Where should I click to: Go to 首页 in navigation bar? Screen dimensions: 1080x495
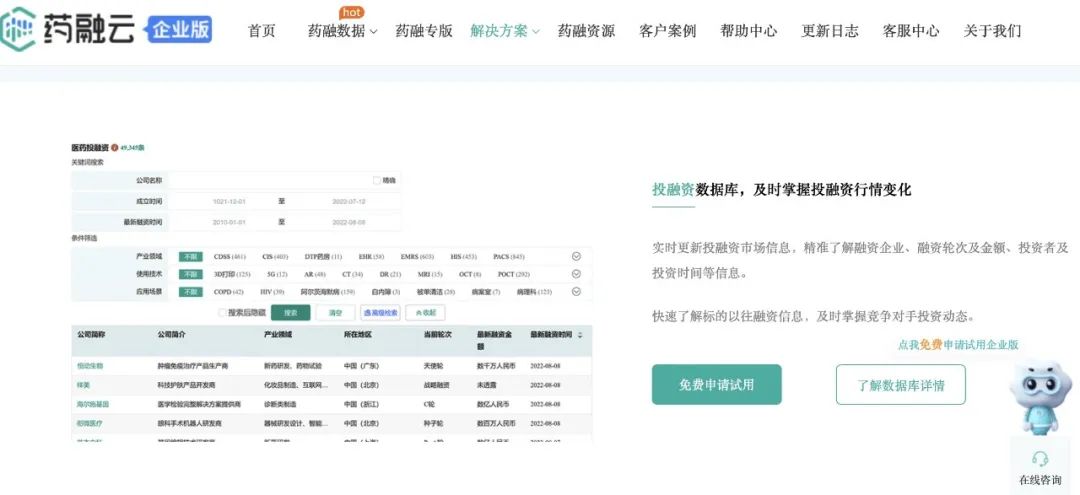[x=261, y=31]
